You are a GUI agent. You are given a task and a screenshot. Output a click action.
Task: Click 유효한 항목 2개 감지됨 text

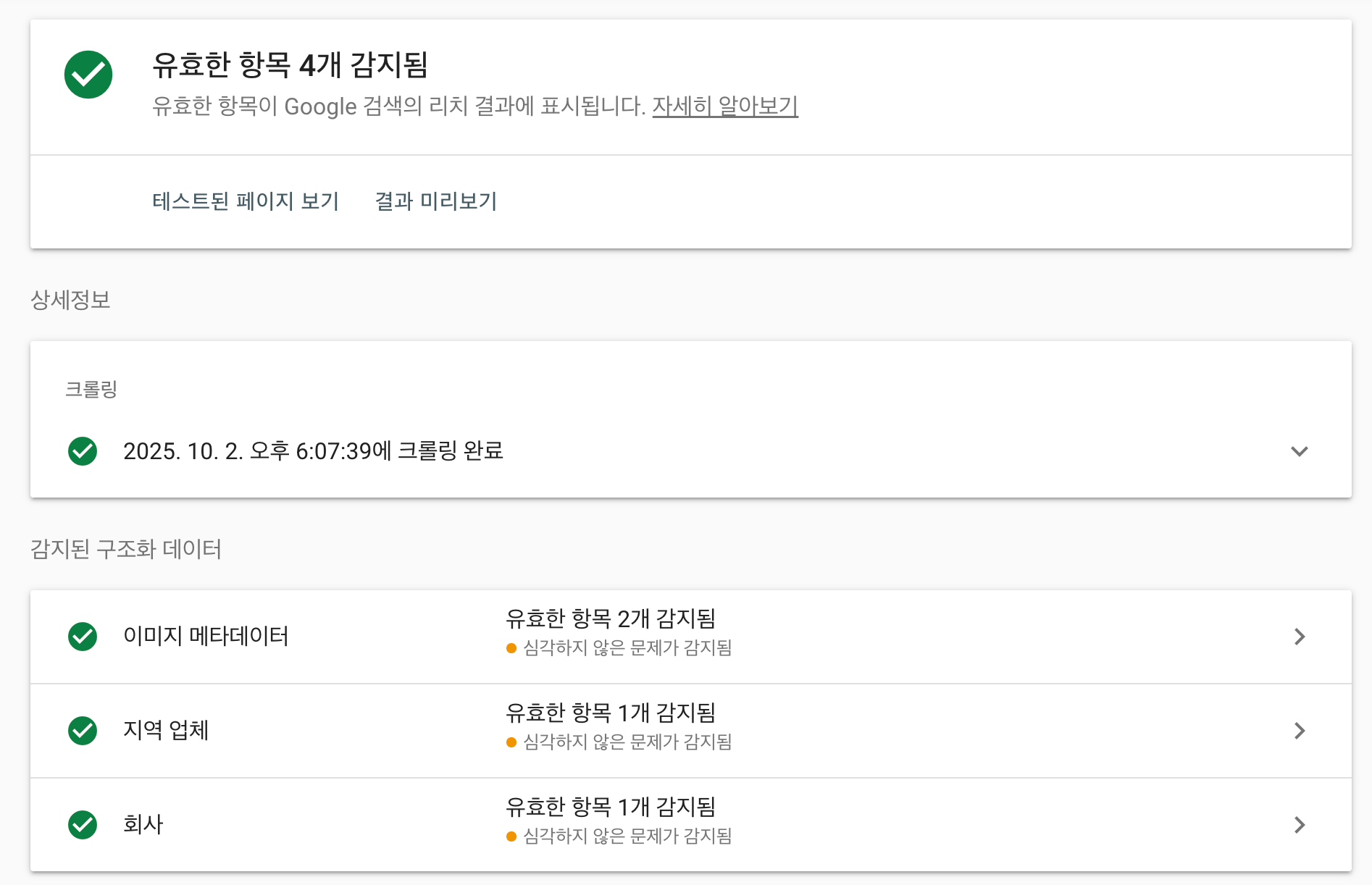610,619
